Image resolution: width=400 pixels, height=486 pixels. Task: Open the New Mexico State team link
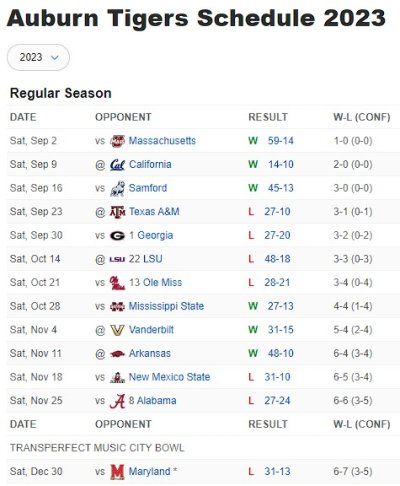pyautogui.click(x=169, y=377)
